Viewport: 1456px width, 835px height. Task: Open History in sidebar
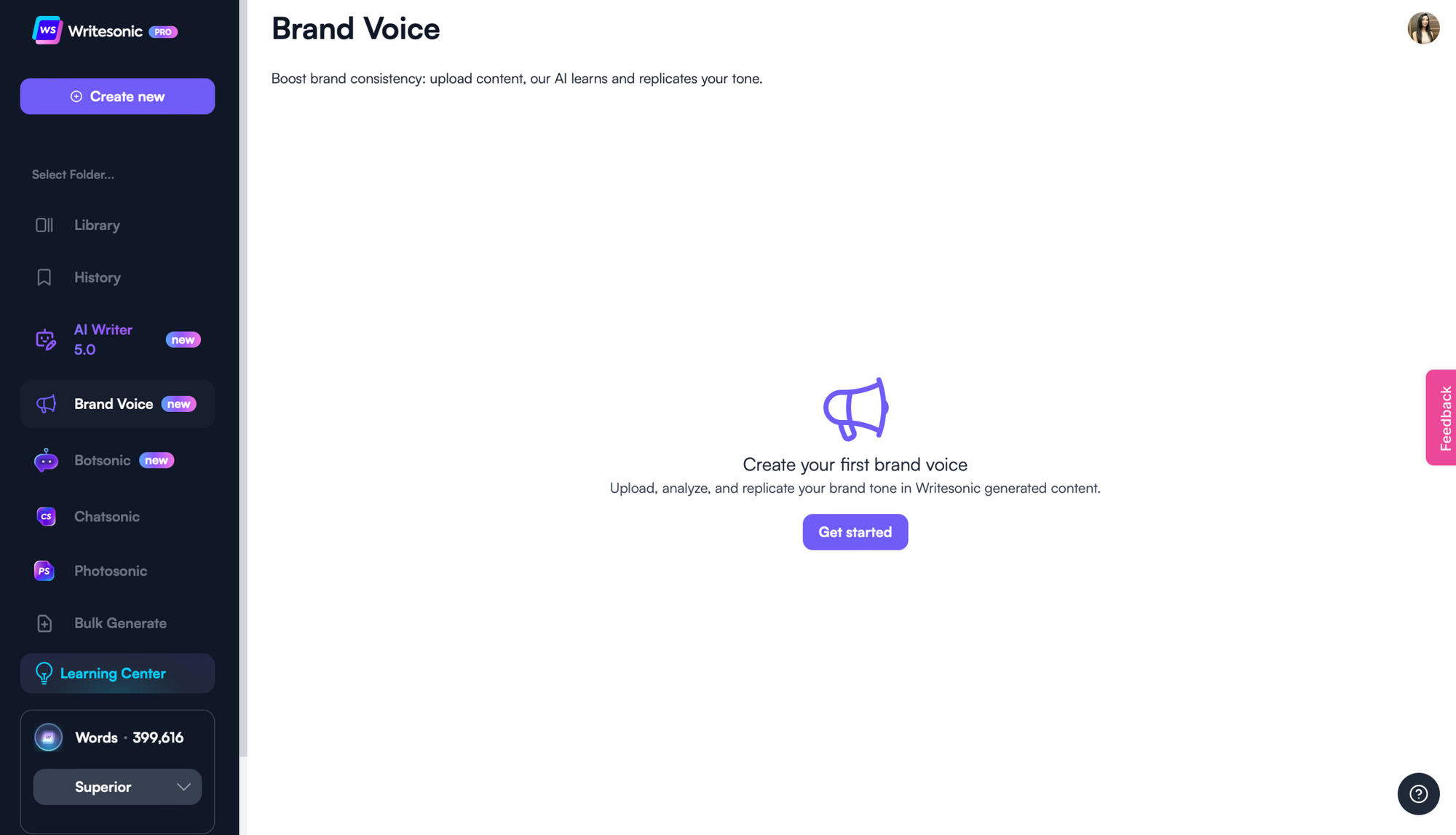[x=97, y=278]
